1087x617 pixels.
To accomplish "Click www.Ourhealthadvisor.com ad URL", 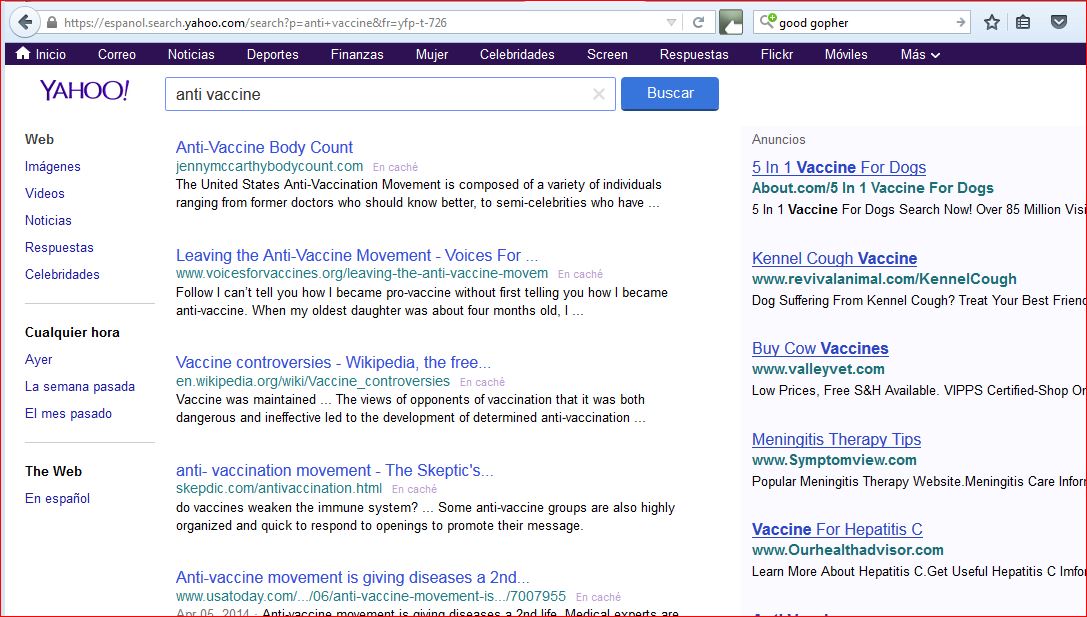I will click(x=847, y=550).
